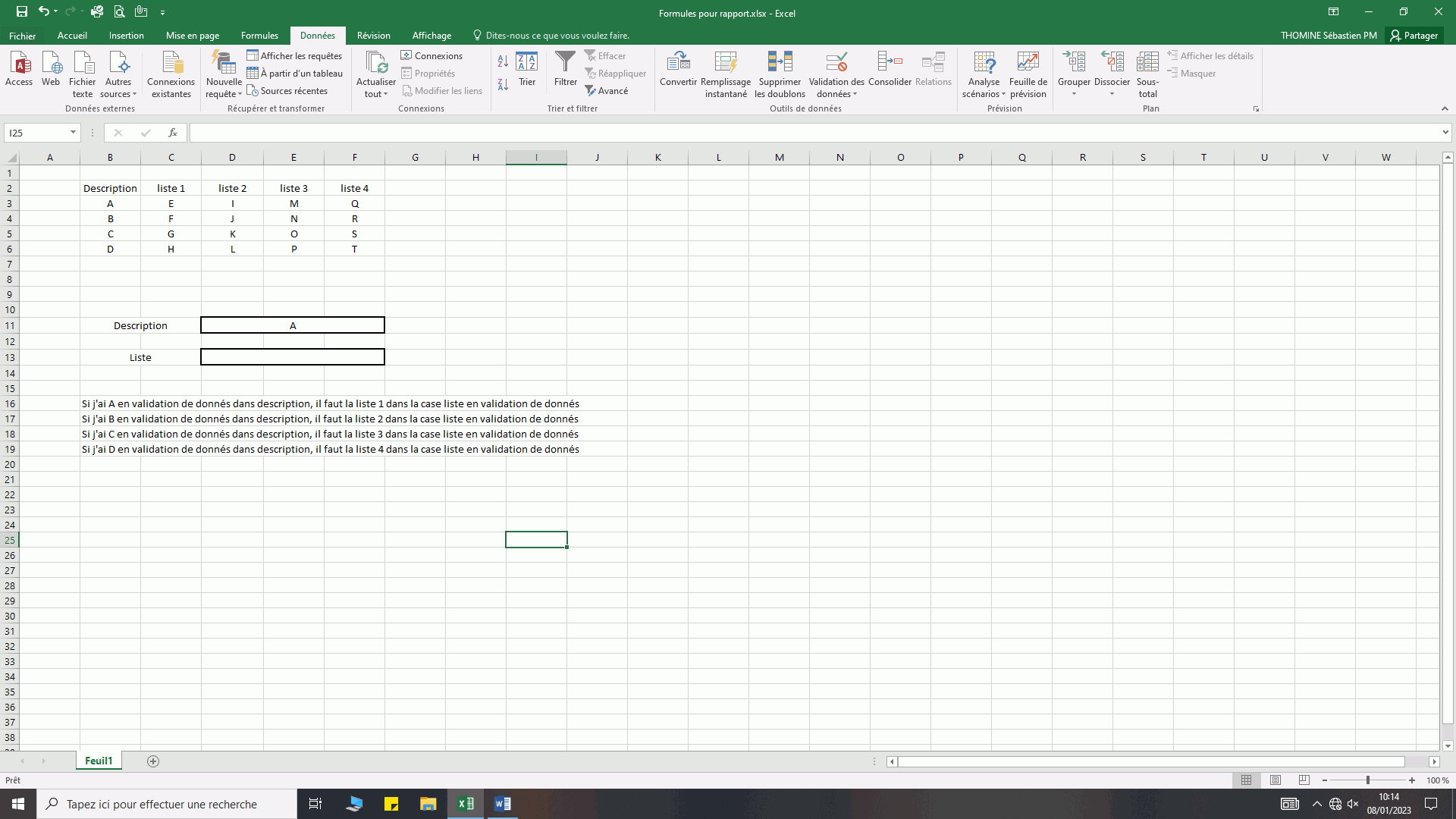Switch to the Insertion tab
1456x819 pixels.
126,36
